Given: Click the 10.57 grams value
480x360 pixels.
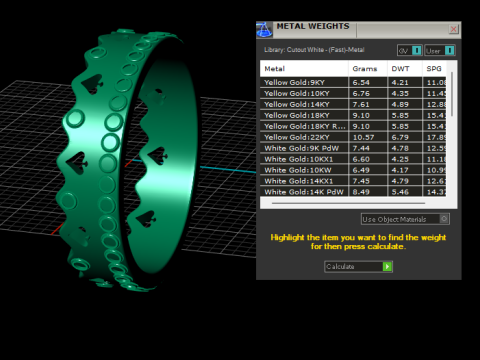Looking at the screenshot, I should 363,137.
